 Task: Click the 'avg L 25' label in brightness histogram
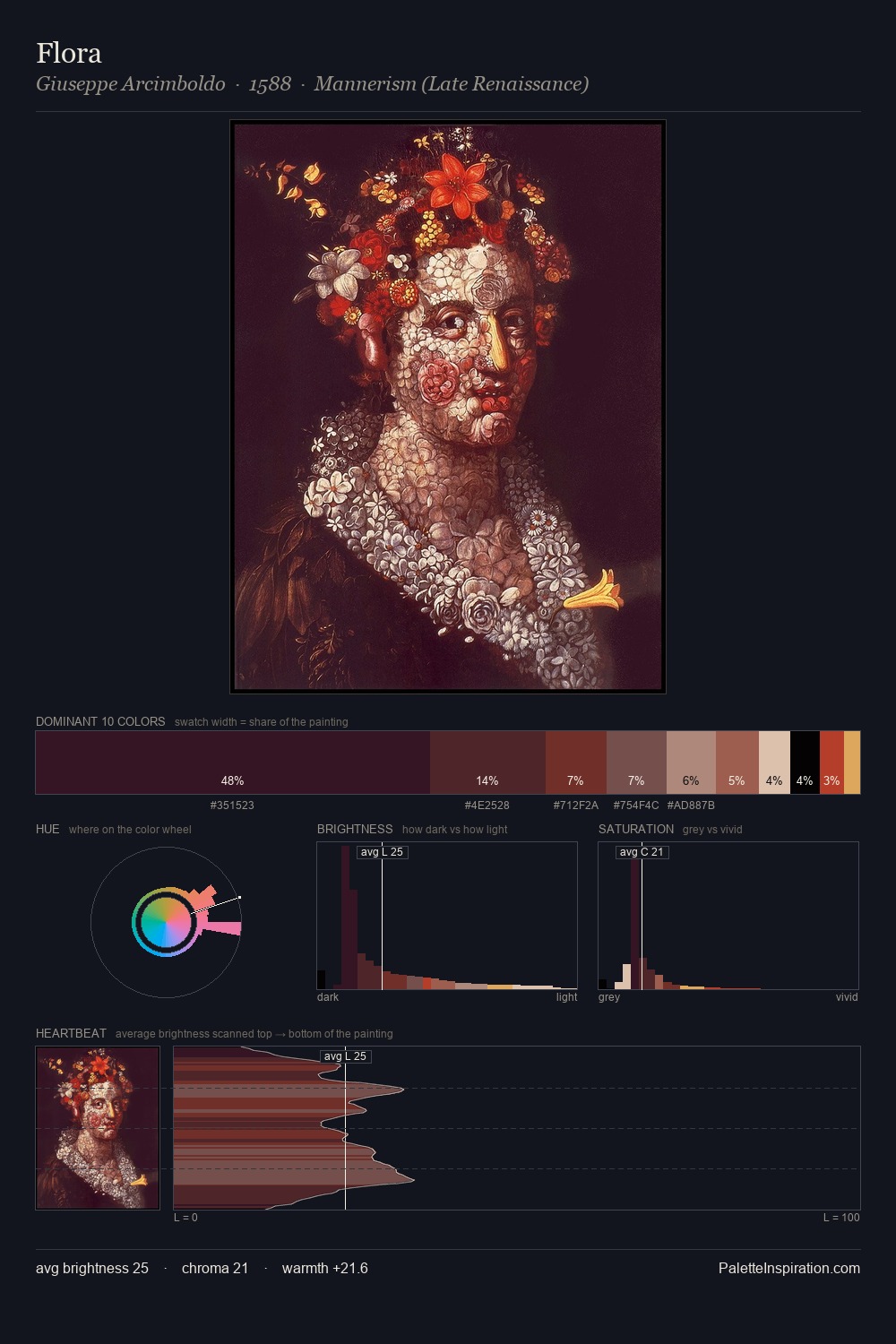click(382, 852)
